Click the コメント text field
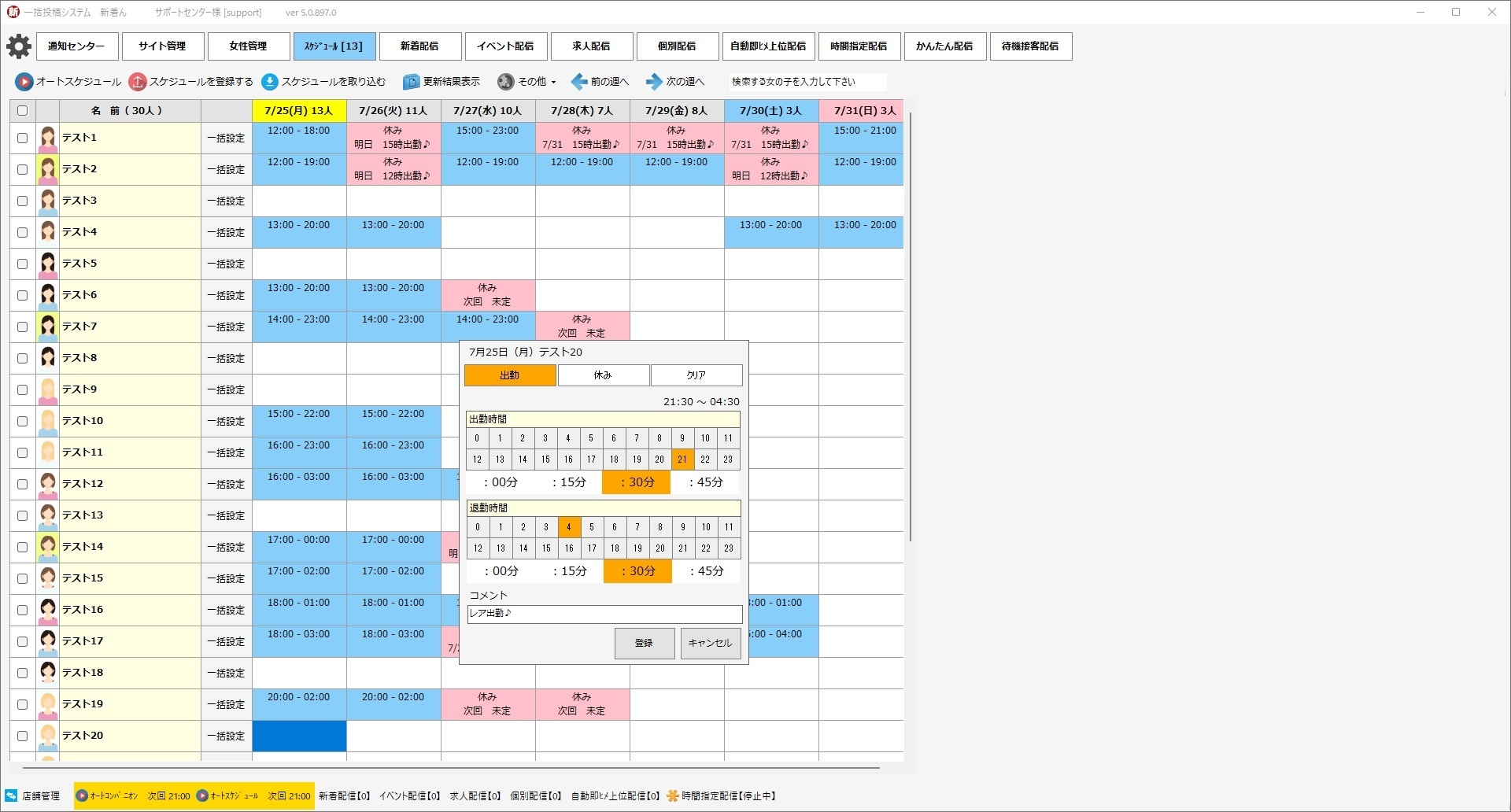This screenshot has height=812, width=1511. coord(604,614)
